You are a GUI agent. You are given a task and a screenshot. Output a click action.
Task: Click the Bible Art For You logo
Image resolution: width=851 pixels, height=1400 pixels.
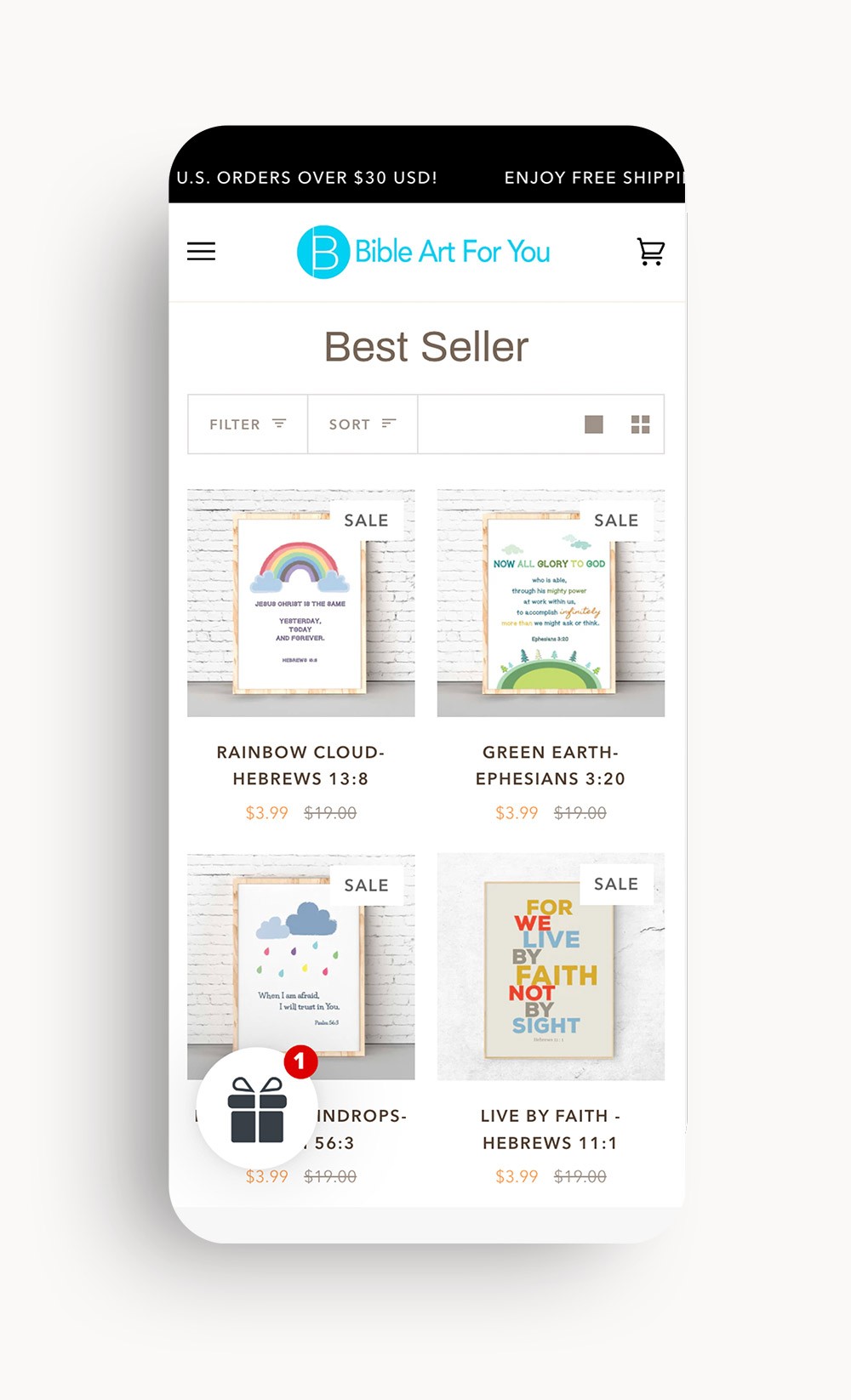pyautogui.click(x=424, y=252)
